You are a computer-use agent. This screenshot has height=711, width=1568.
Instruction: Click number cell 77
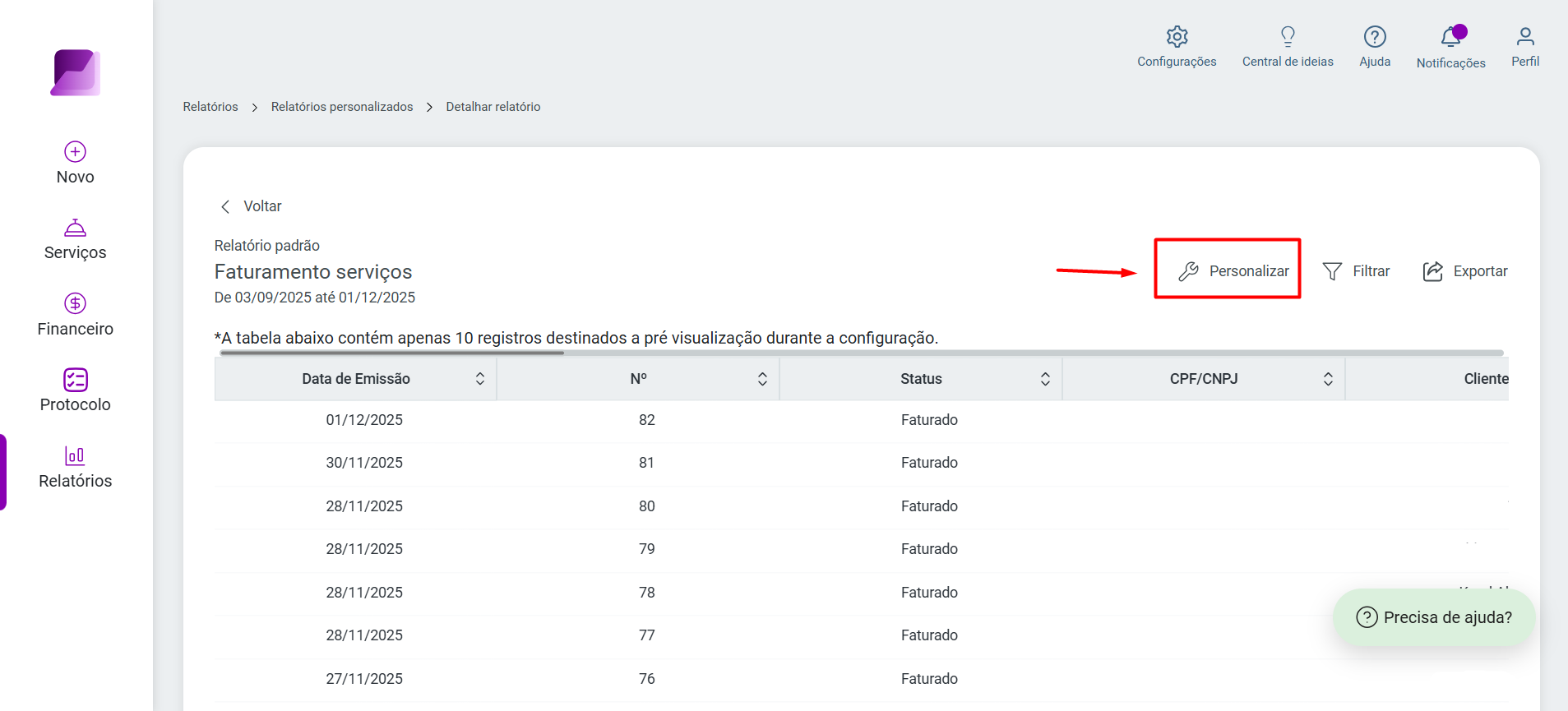pos(647,635)
